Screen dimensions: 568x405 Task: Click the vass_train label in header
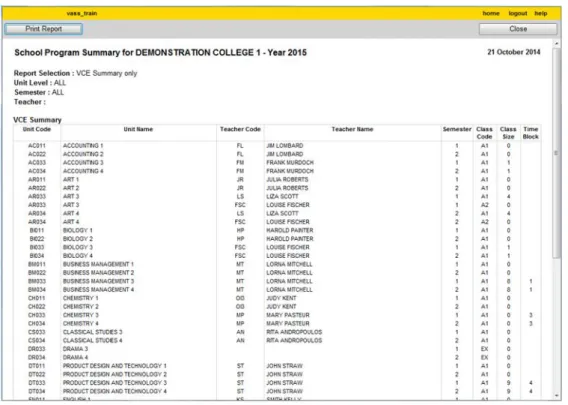tap(82, 13)
